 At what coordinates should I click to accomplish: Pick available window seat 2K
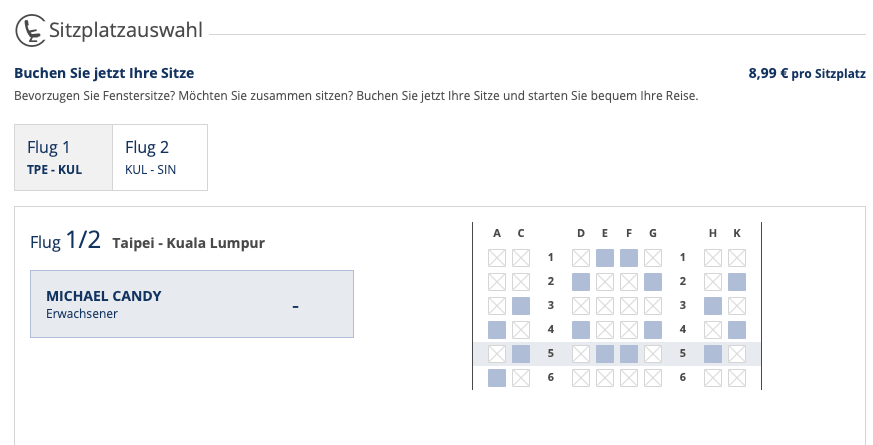click(737, 282)
